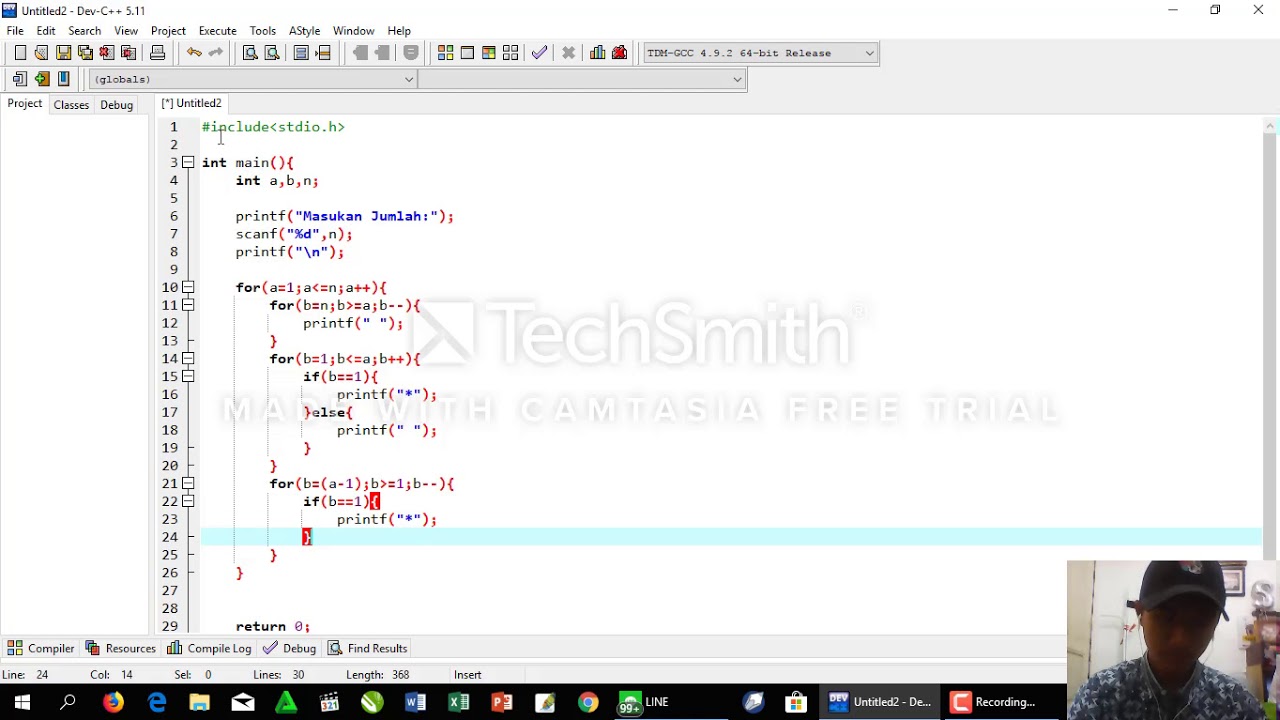Open the AStyle menu

click(304, 30)
